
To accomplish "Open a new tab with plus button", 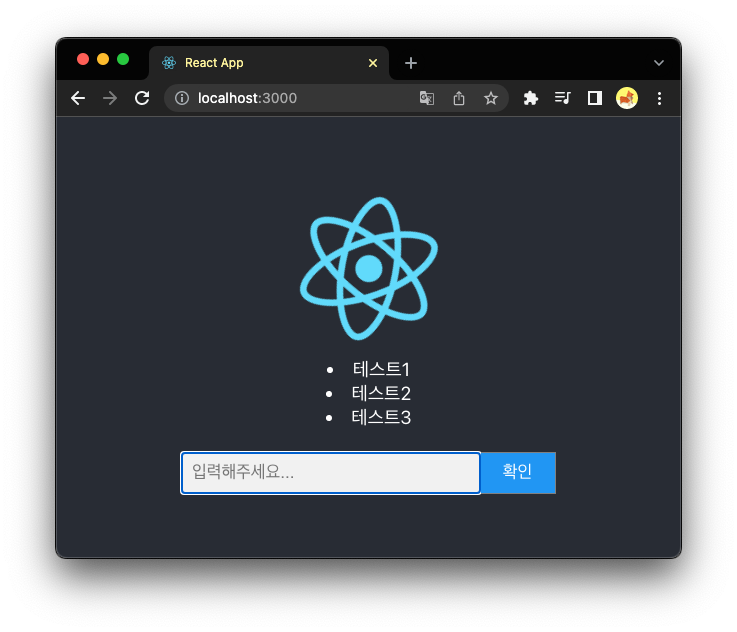I will [x=411, y=63].
